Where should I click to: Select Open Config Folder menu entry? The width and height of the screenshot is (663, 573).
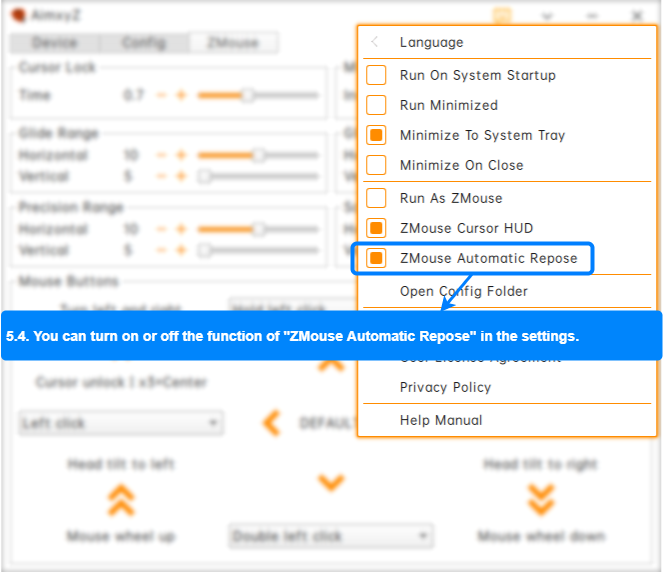pyautogui.click(x=463, y=291)
